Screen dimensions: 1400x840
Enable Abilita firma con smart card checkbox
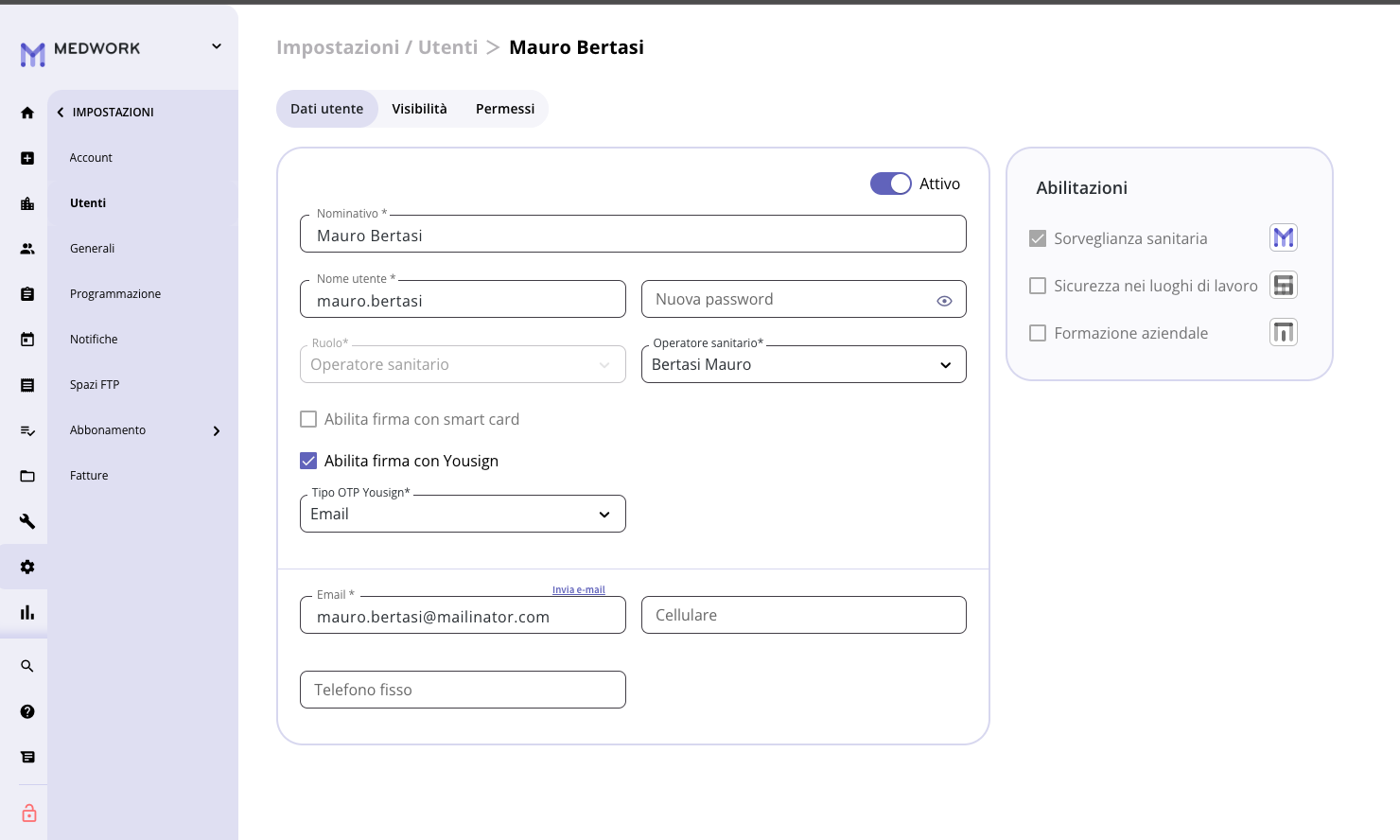click(x=308, y=419)
